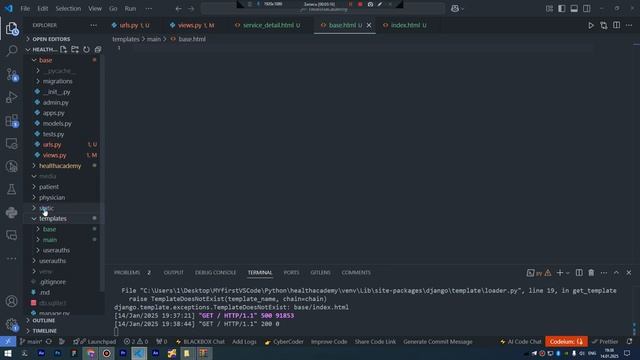Go back with the left arrow
The width and height of the screenshot is (640, 360).
click(178, 9)
